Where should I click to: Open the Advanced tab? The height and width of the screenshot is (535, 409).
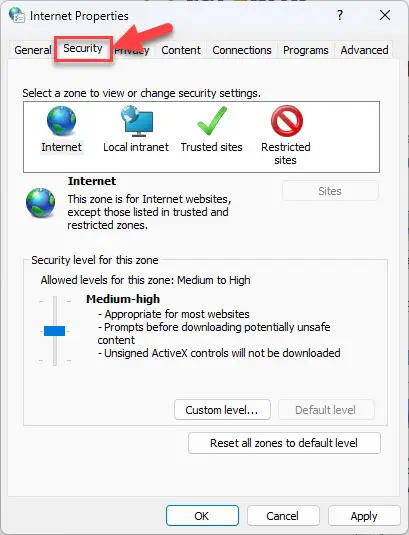[364, 50]
